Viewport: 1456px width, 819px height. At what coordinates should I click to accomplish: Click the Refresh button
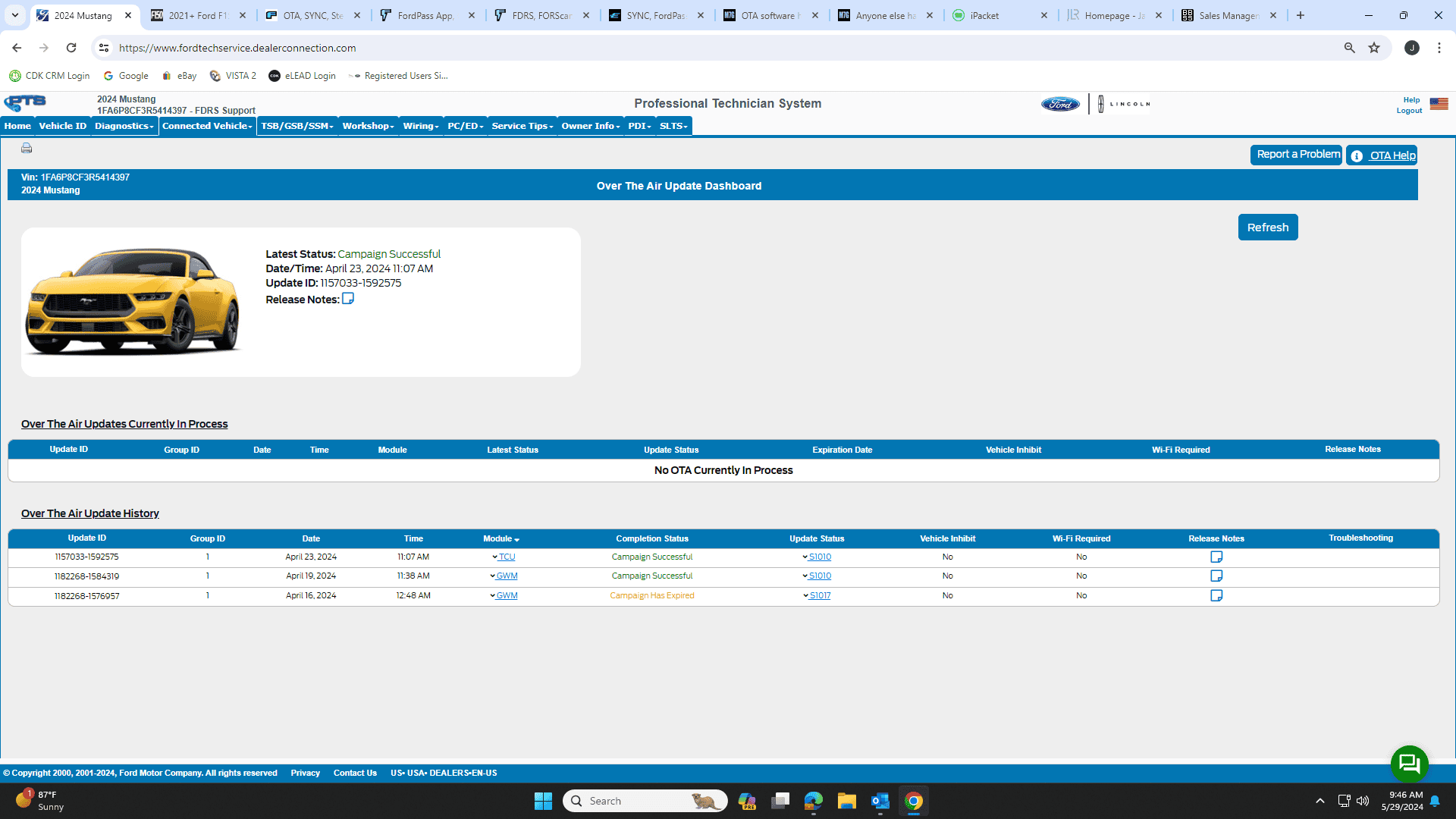pos(1268,227)
